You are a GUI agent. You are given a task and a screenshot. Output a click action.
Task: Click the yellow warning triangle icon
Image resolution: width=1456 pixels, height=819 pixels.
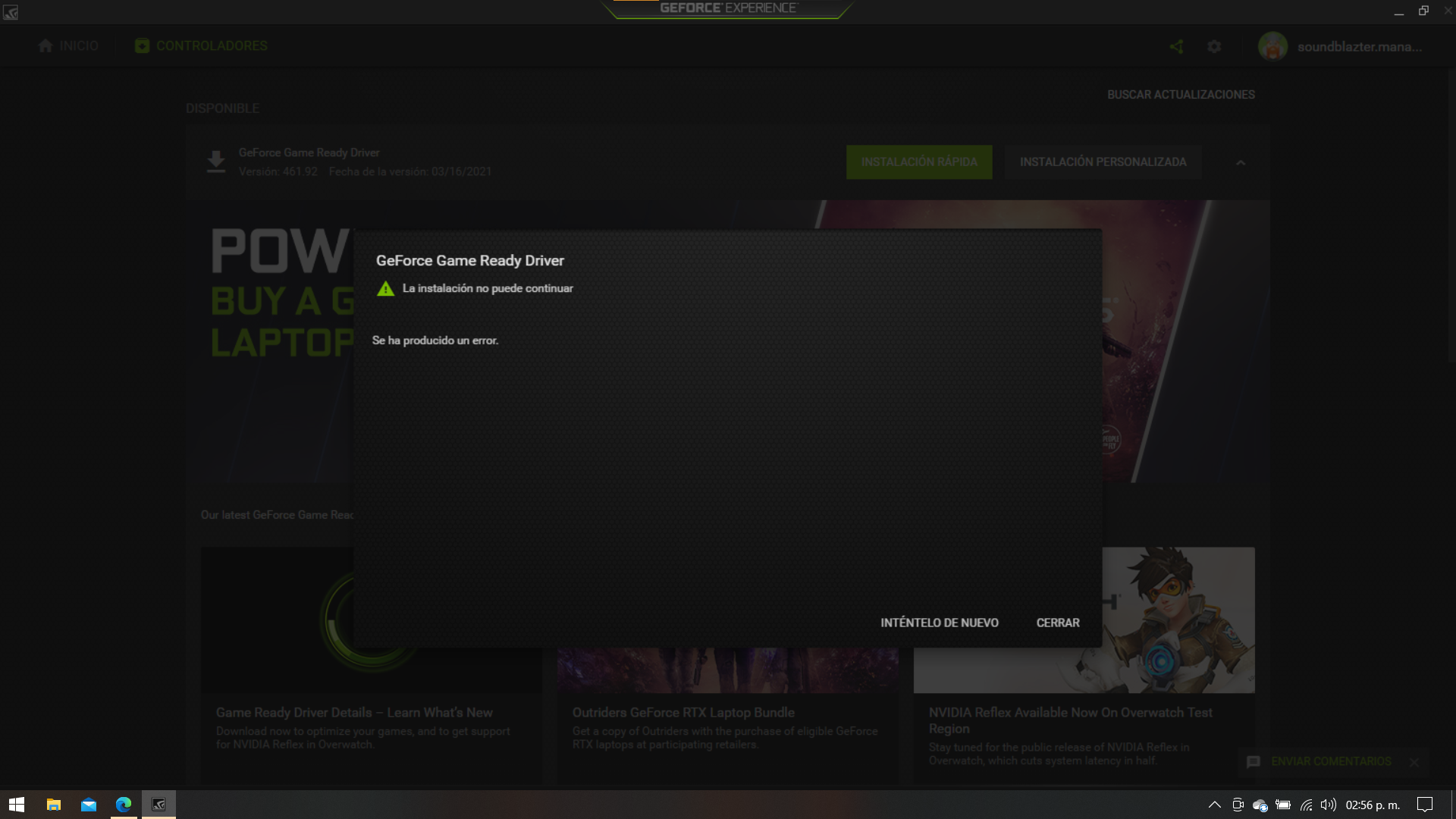click(385, 289)
